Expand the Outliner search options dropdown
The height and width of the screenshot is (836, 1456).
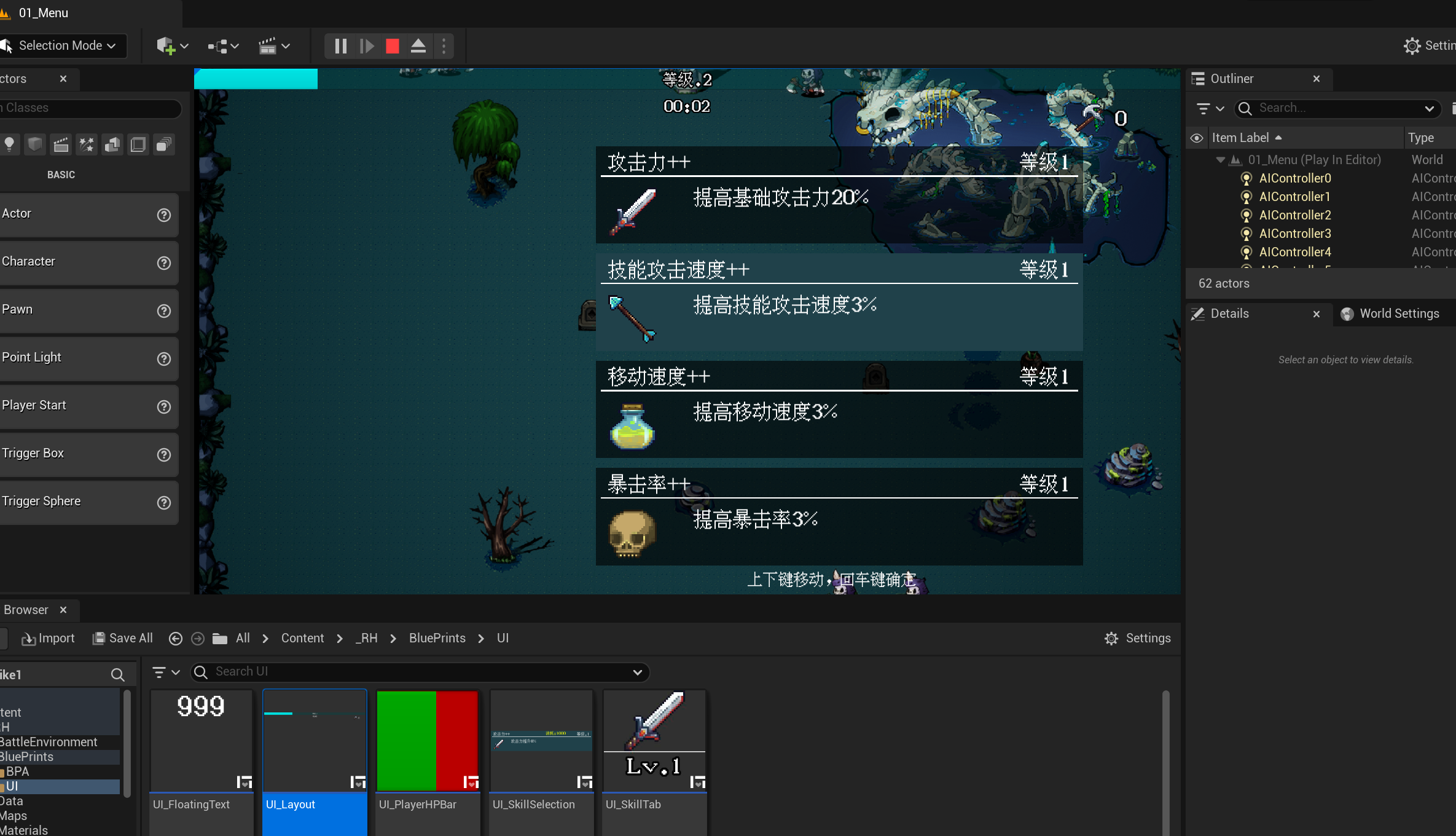coord(1429,108)
